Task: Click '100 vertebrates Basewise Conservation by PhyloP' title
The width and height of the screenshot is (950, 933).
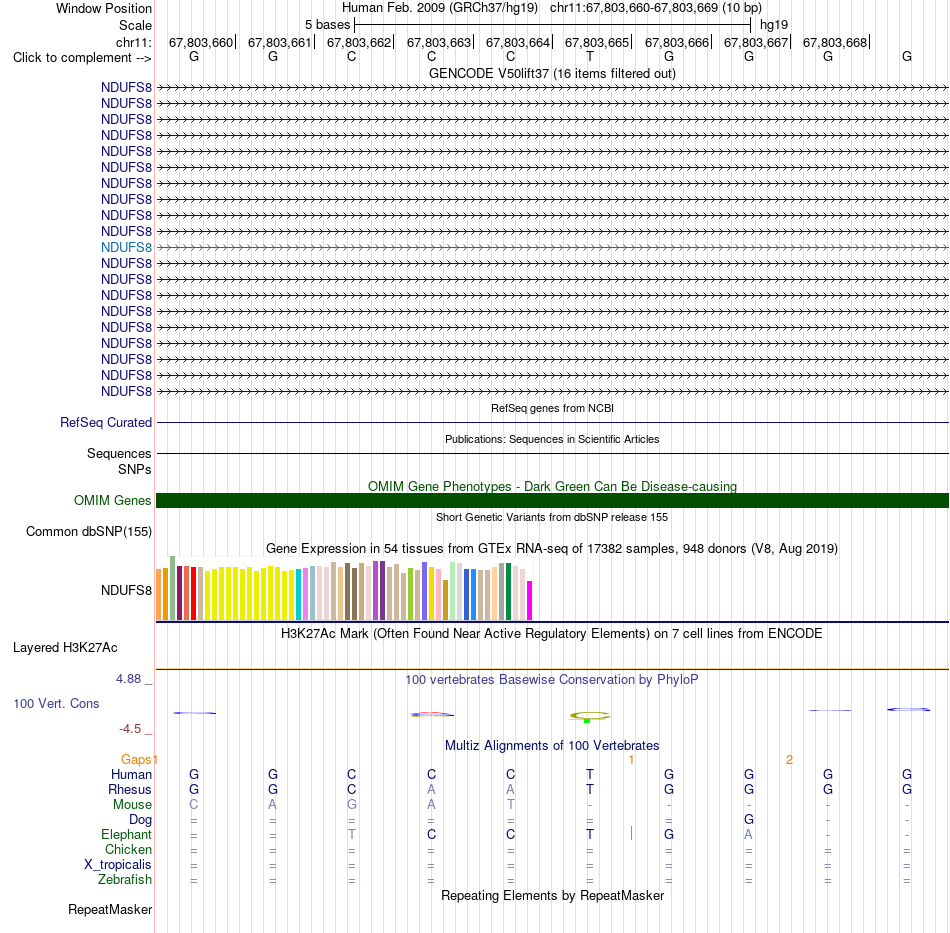Action: pyautogui.click(x=552, y=680)
